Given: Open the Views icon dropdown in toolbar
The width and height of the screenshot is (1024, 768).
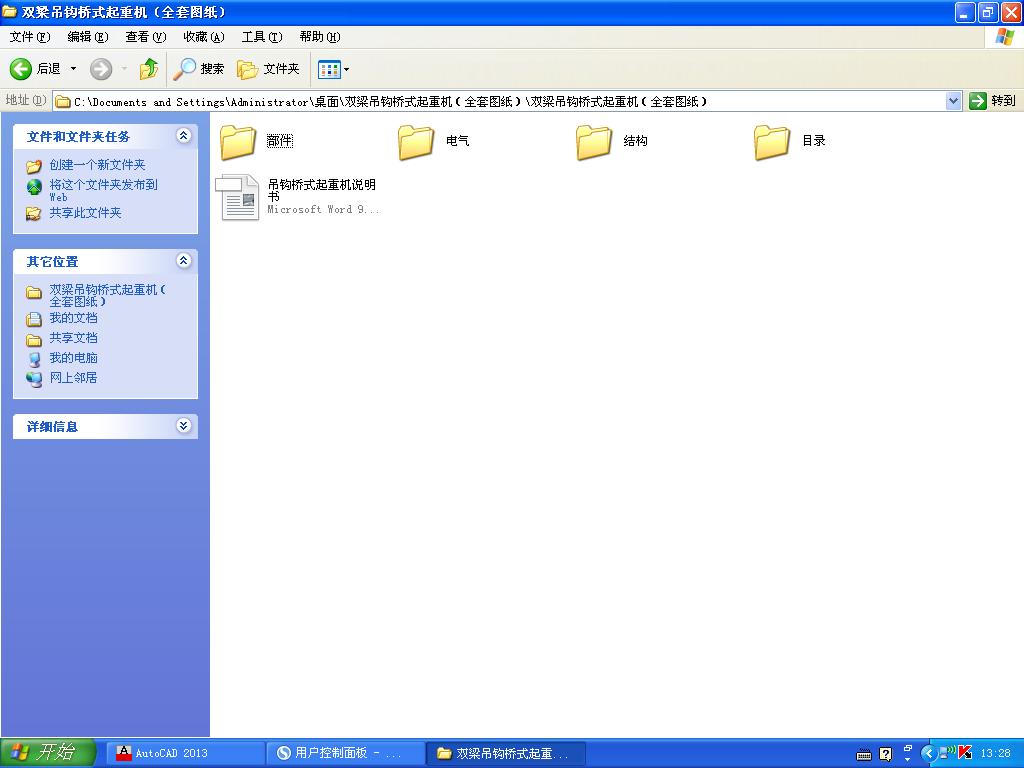Looking at the screenshot, I should [x=333, y=69].
